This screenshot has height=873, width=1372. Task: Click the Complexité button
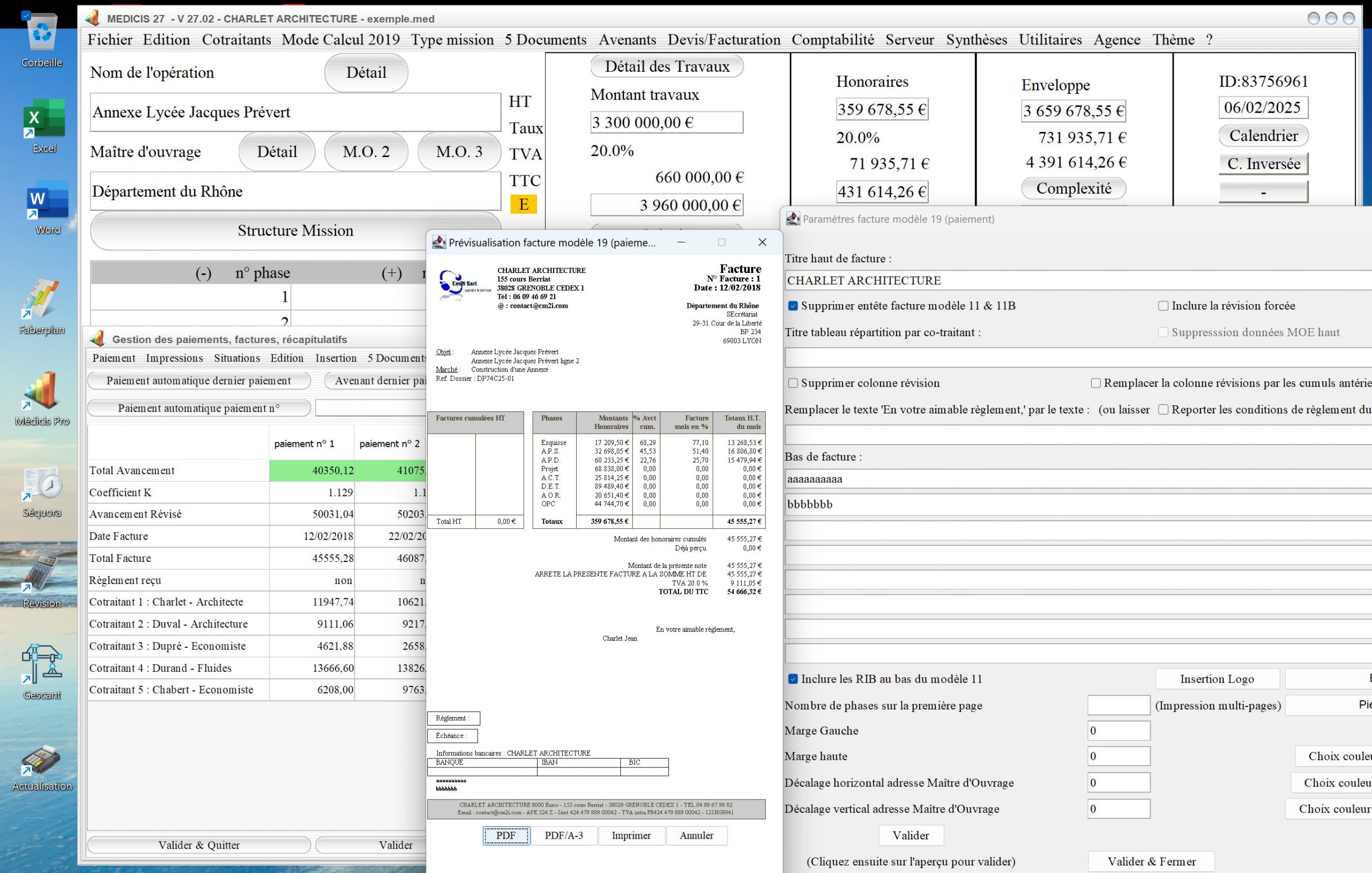tap(1073, 188)
